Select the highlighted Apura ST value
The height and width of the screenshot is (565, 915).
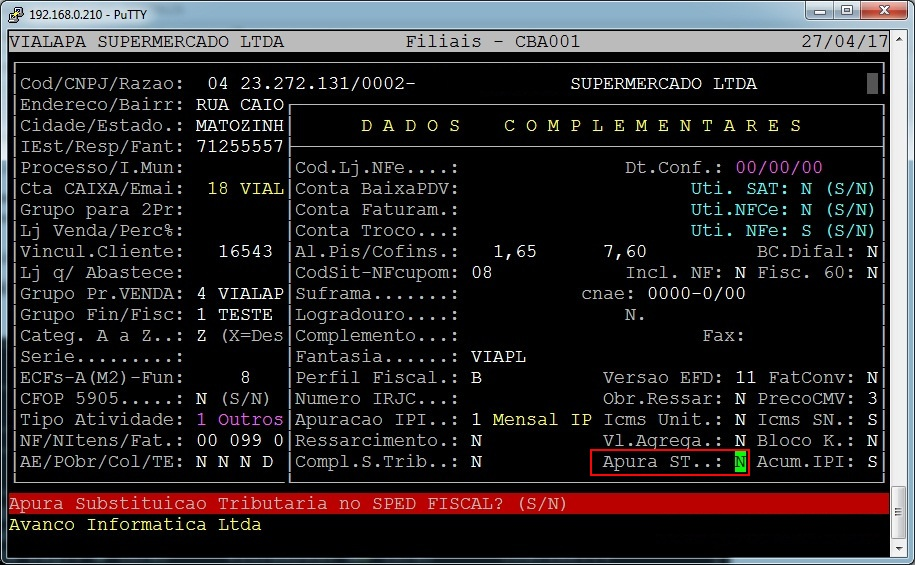point(740,462)
